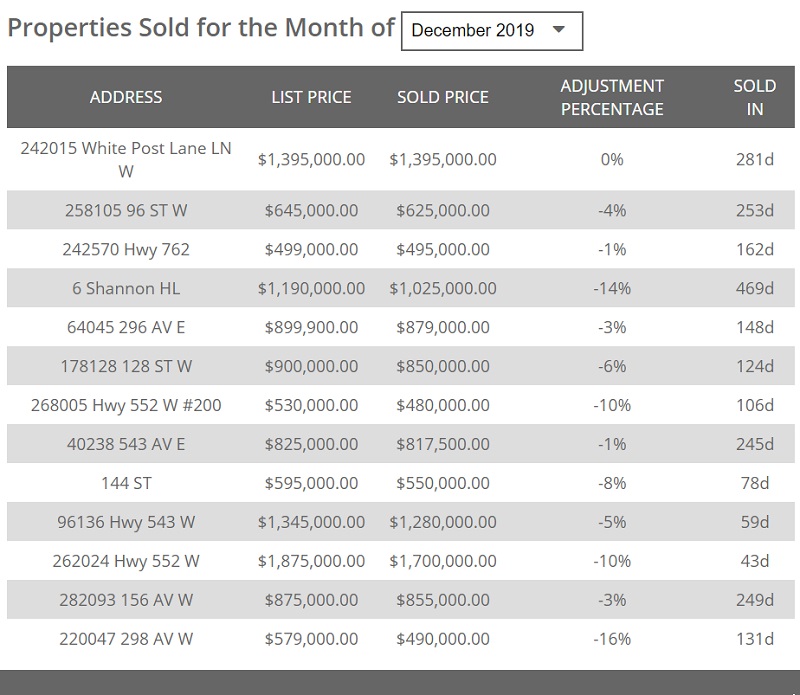The height and width of the screenshot is (695, 800).
Task: Select the 268005 Hwy 552 W #200 address
Action: point(126,405)
